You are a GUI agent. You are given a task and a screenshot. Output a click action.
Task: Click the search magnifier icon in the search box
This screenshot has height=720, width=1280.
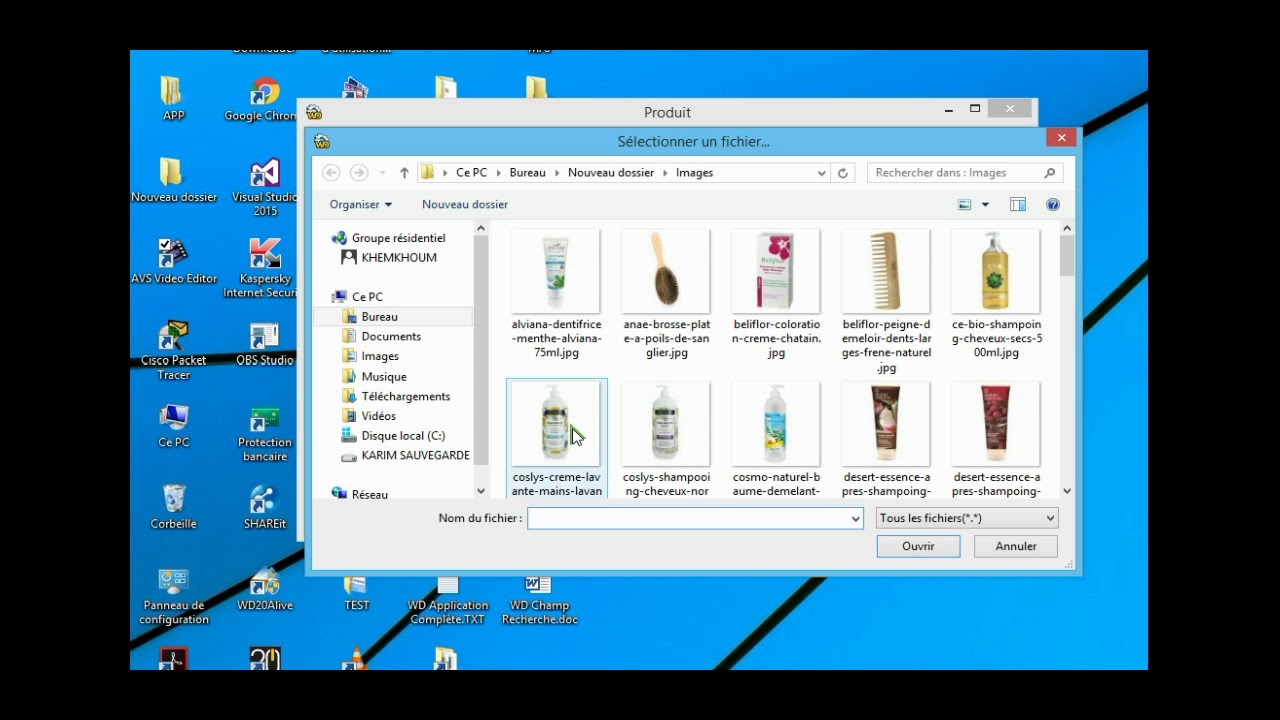[1049, 173]
